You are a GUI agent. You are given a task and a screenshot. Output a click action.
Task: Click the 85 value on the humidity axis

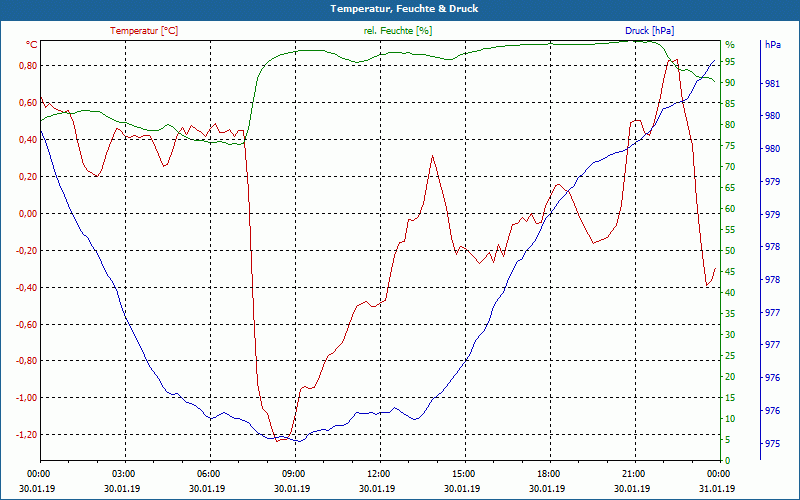click(x=730, y=104)
